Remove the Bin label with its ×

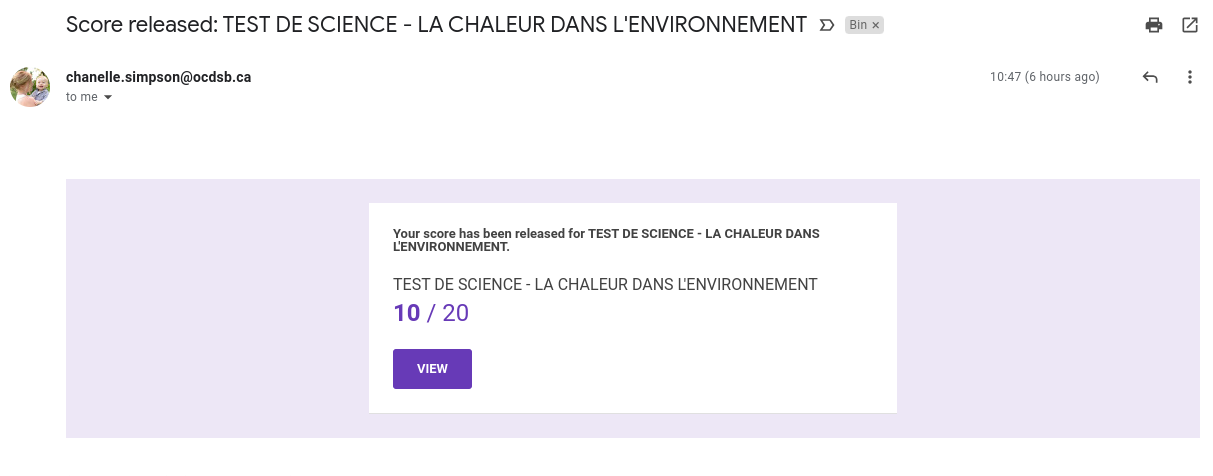(877, 26)
